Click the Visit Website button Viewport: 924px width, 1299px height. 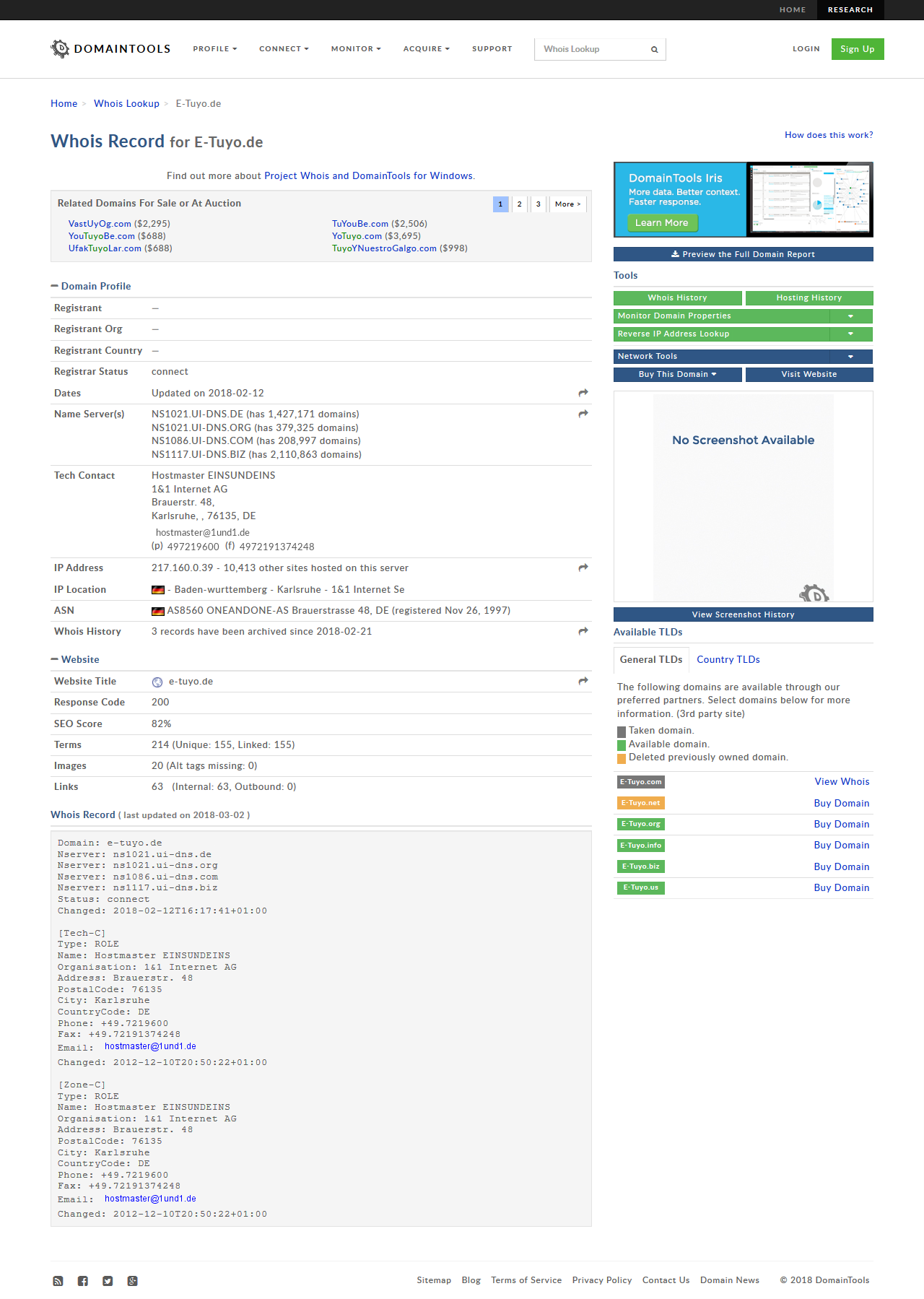809,375
